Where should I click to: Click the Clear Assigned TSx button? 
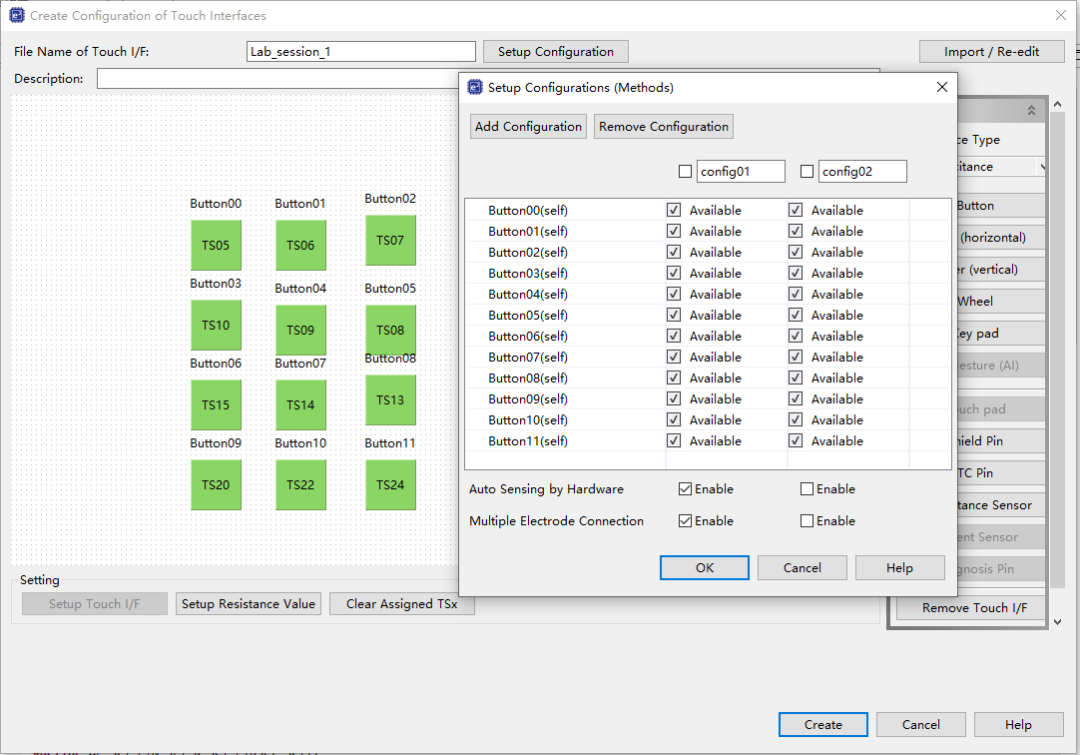click(x=402, y=603)
